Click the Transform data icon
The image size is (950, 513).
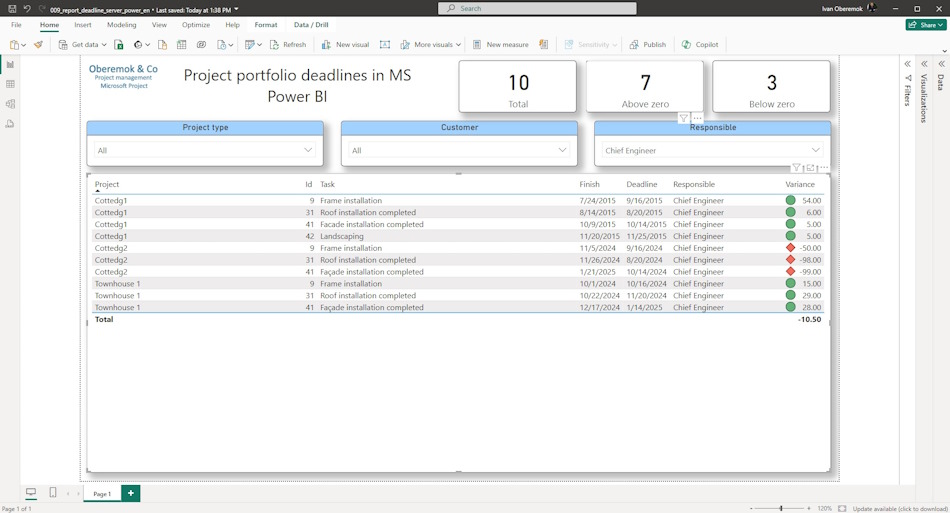click(x=250, y=45)
